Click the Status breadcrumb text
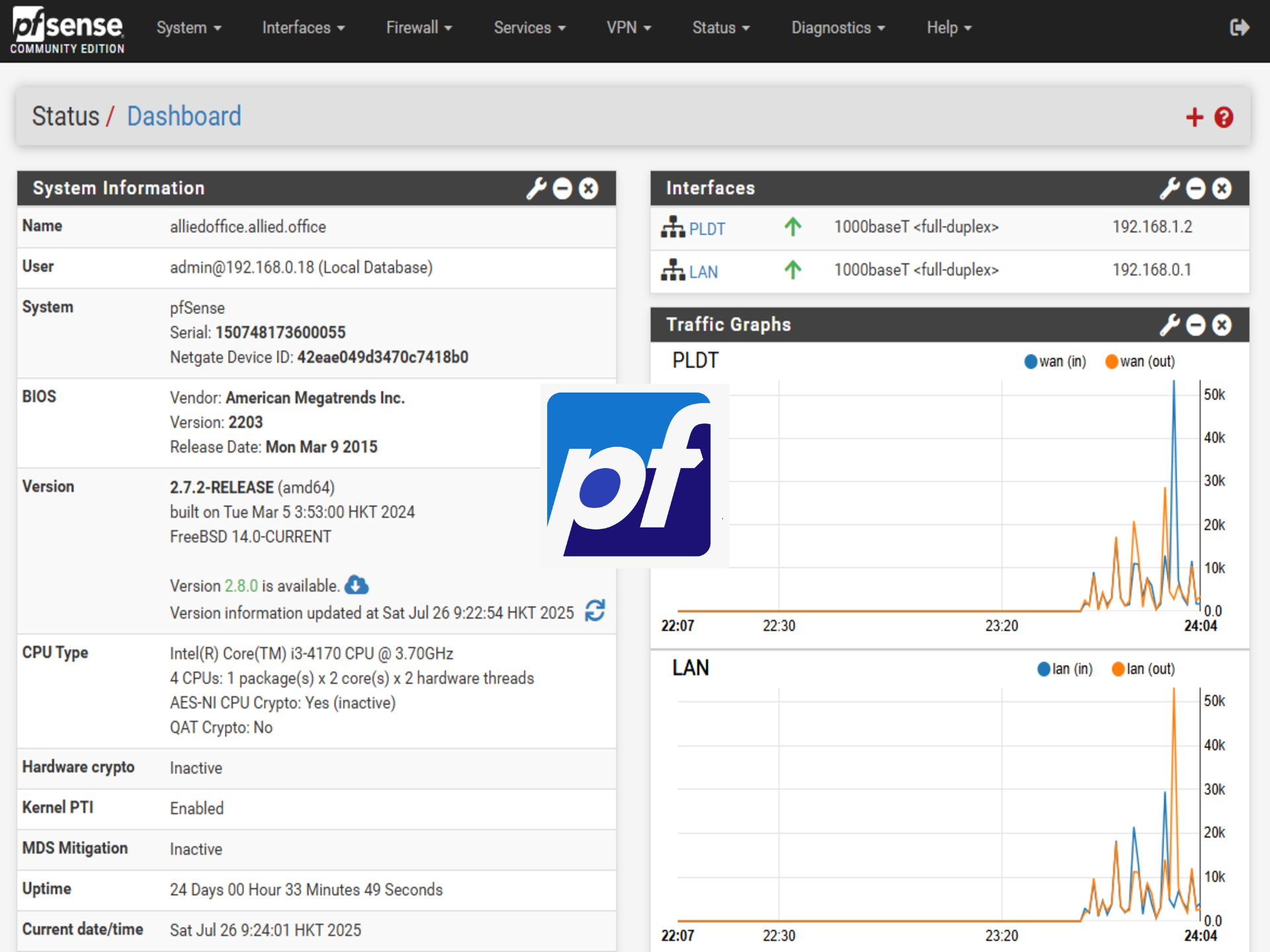This screenshot has width=1270, height=952. tap(65, 116)
